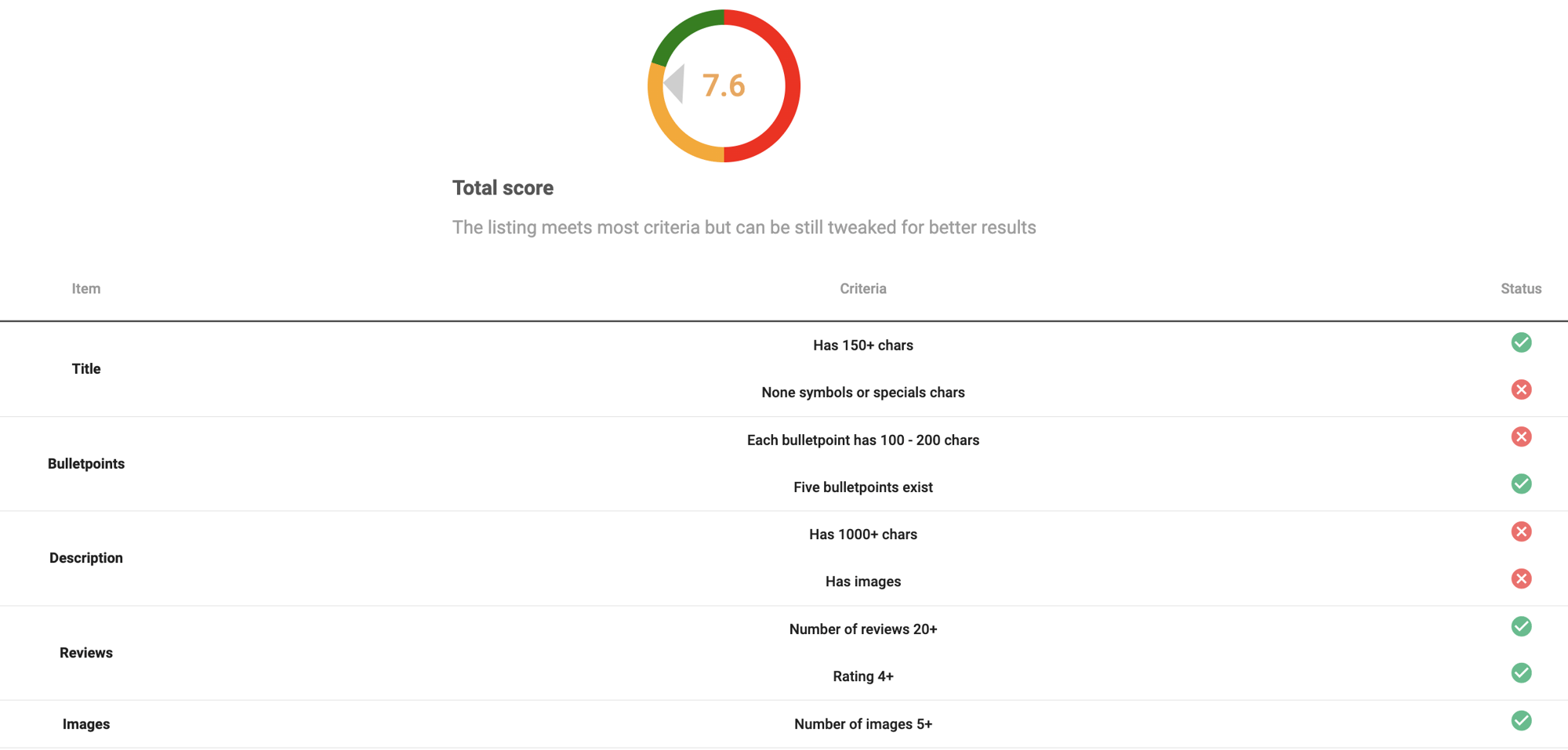The width and height of the screenshot is (1568, 750).
Task: Click the Status column header
Action: click(x=1521, y=288)
